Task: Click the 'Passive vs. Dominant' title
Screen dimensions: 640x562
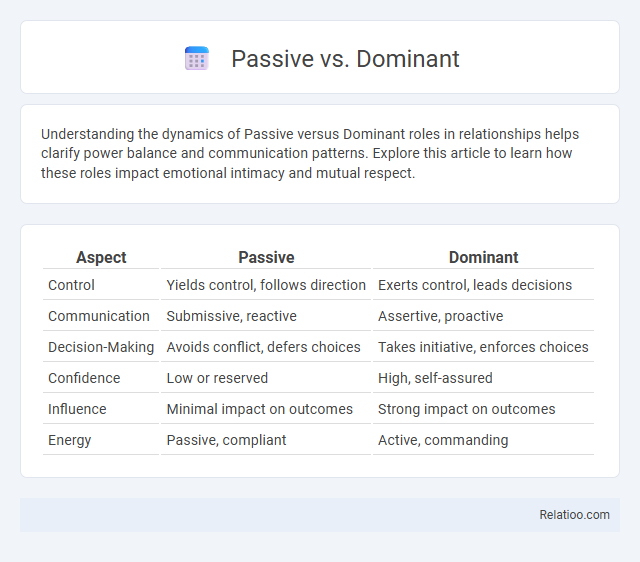Action: tap(345, 59)
